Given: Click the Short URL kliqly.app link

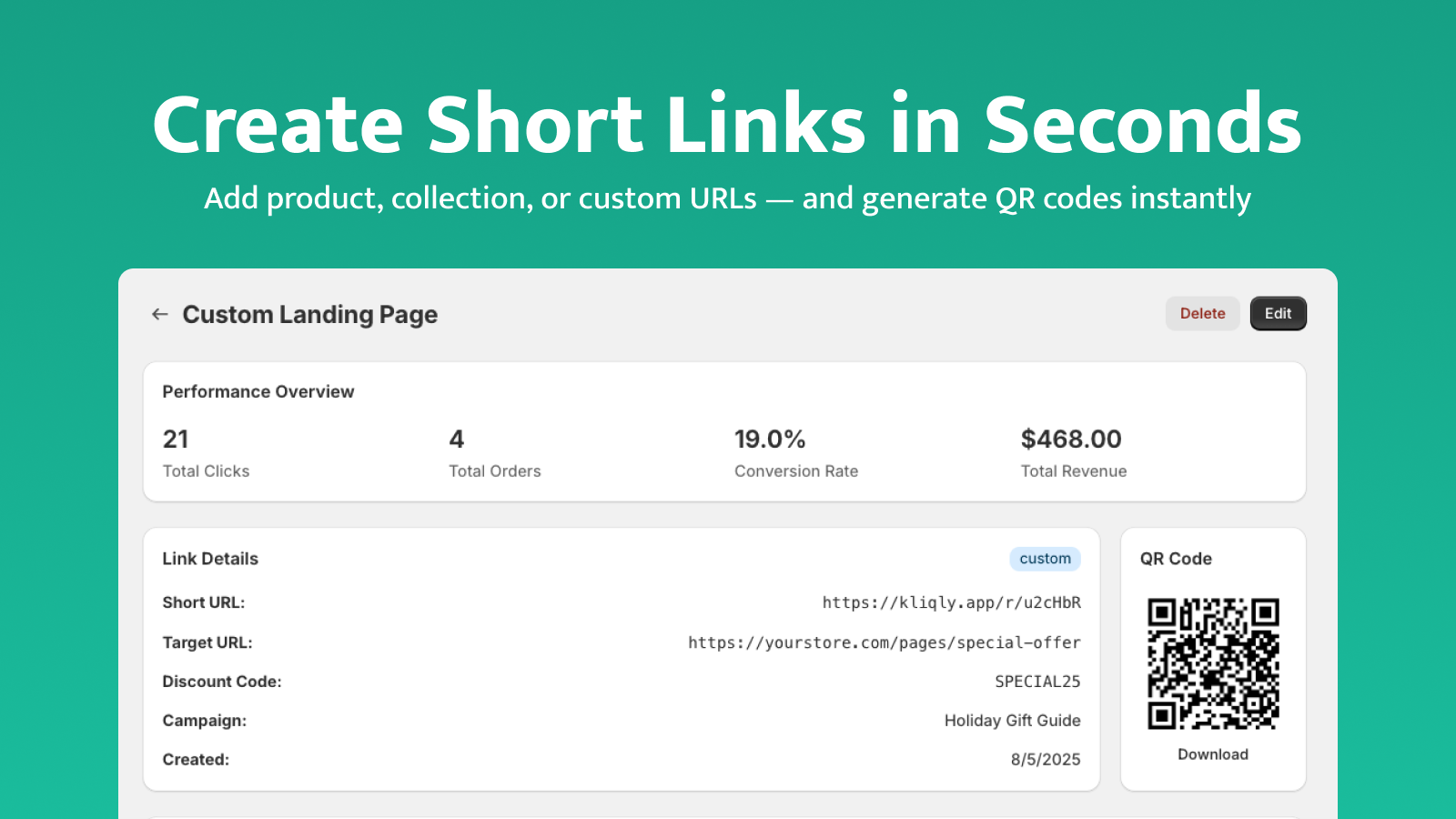Looking at the screenshot, I should (950, 602).
